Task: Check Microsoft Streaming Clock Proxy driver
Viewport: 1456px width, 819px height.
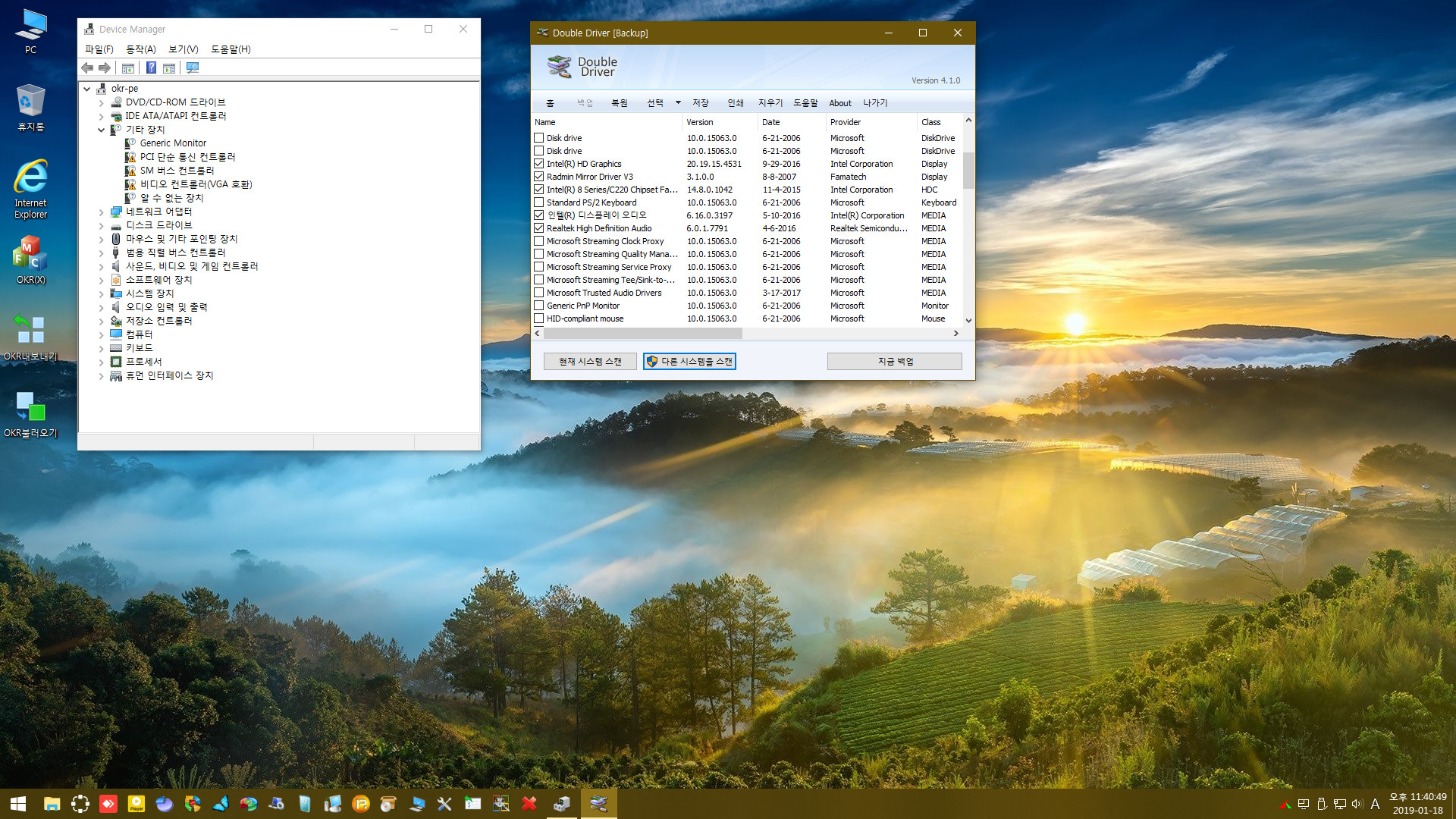Action: point(538,241)
